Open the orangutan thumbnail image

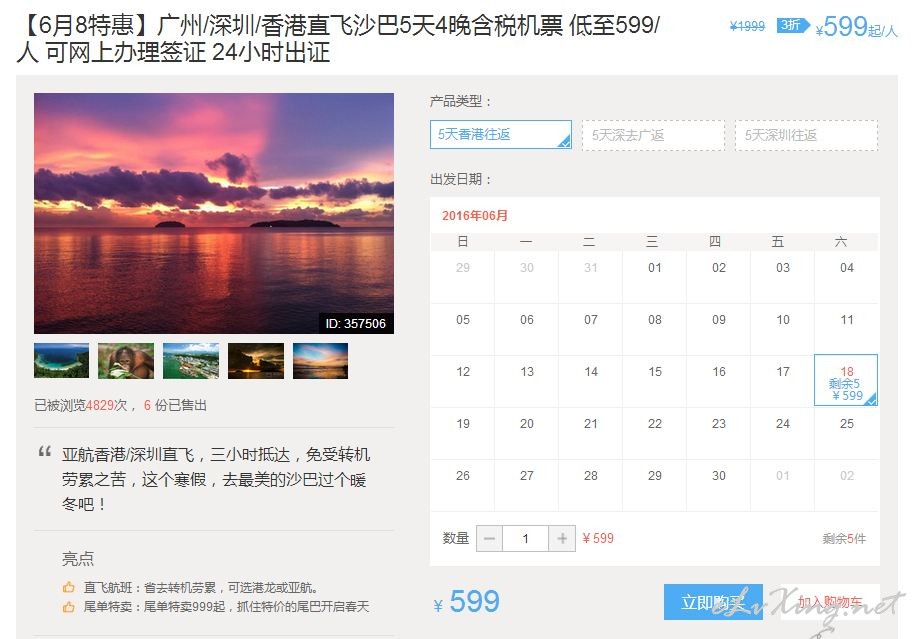pos(126,361)
